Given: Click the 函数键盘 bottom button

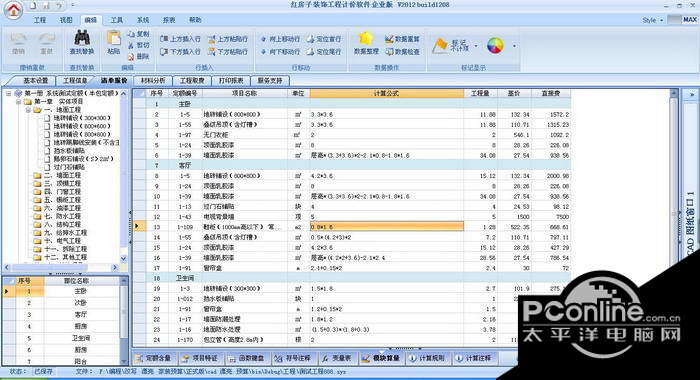Looking at the screenshot, I should [246, 358].
